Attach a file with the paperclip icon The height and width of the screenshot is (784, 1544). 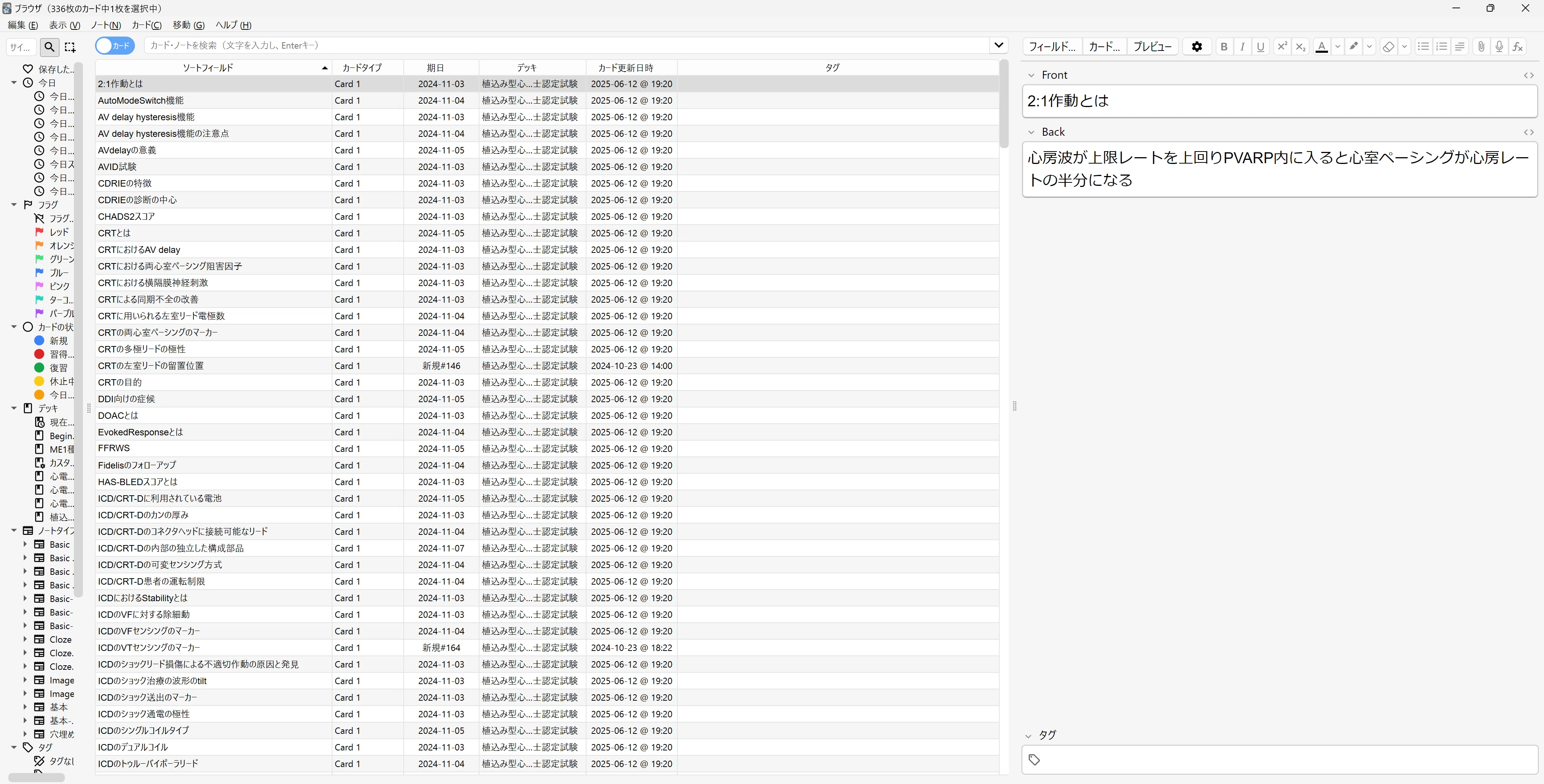pyautogui.click(x=1481, y=46)
